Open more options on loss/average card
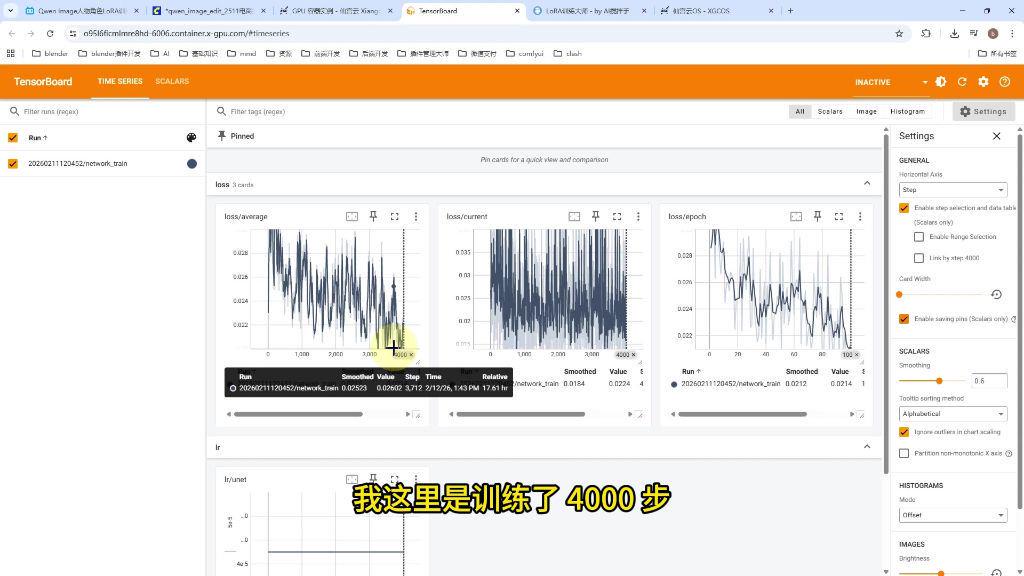Viewport: 1024px width, 576px height. (416, 216)
